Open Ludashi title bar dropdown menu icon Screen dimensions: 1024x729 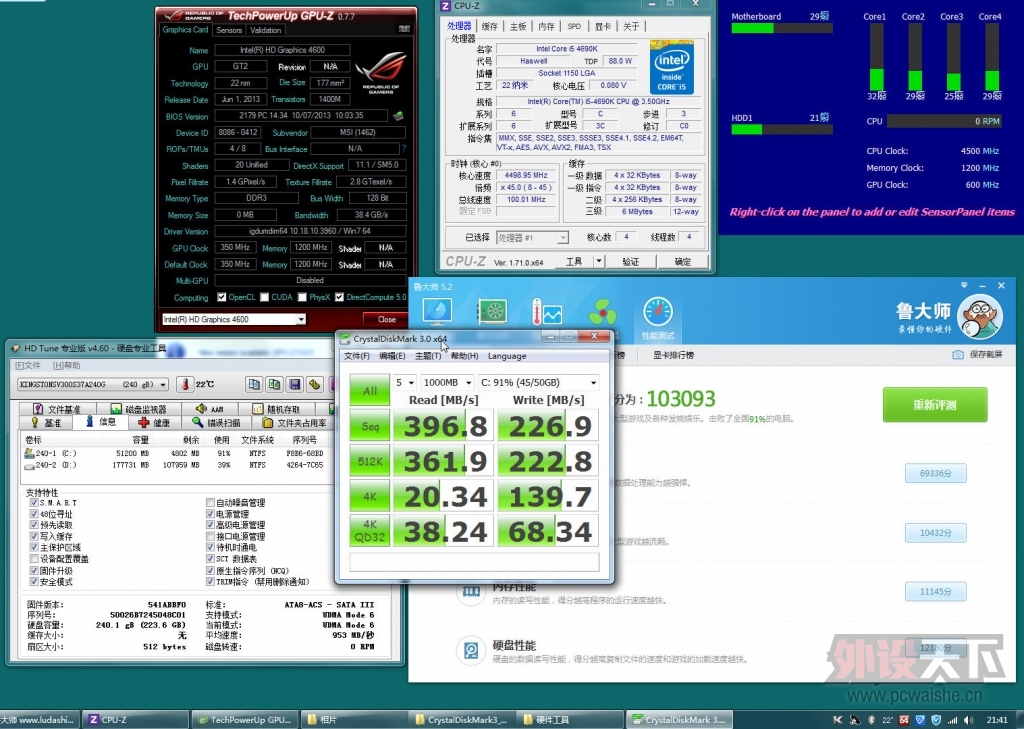pos(964,285)
